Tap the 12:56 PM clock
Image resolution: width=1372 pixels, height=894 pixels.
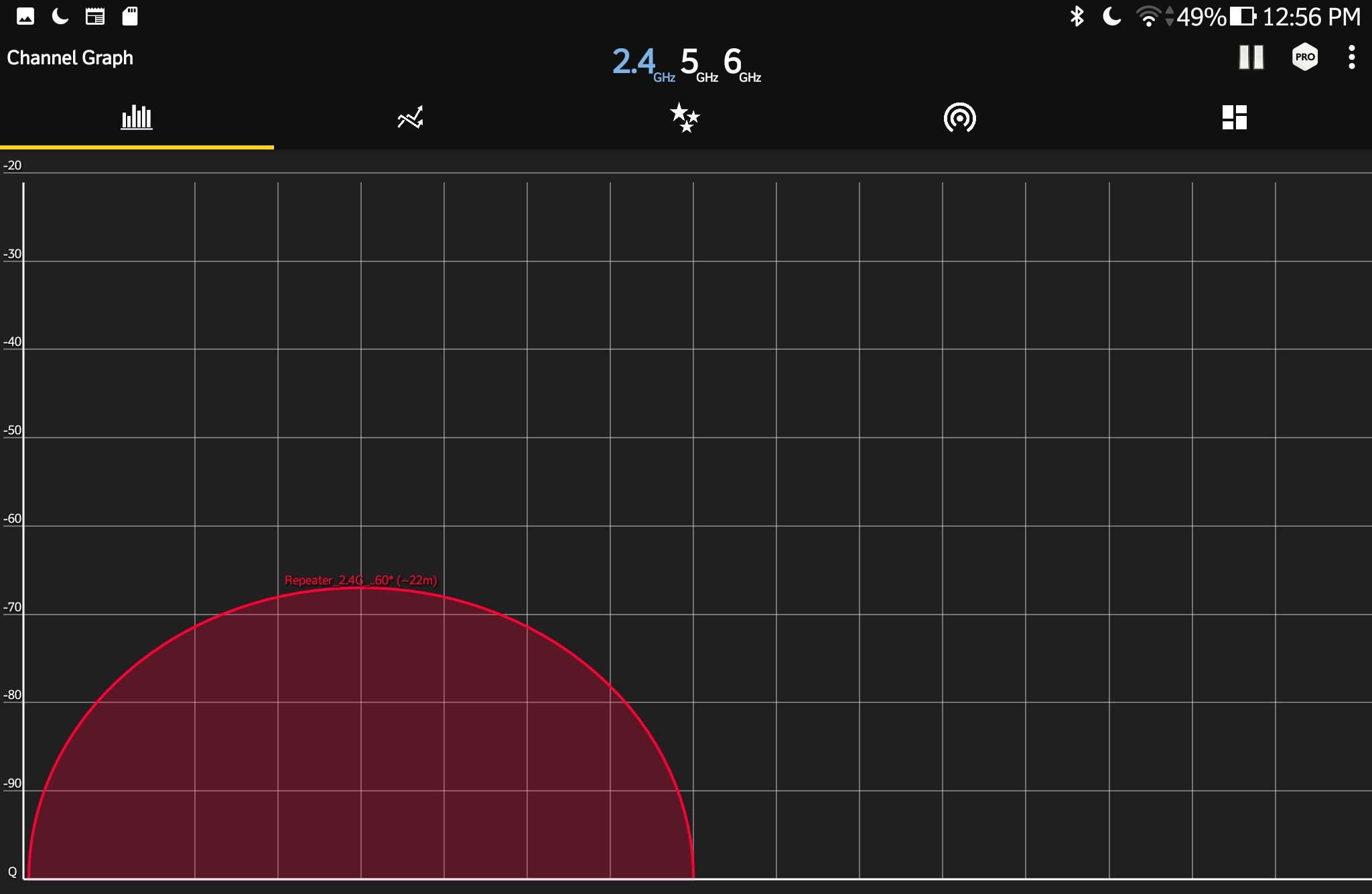tap(1311, 17)
